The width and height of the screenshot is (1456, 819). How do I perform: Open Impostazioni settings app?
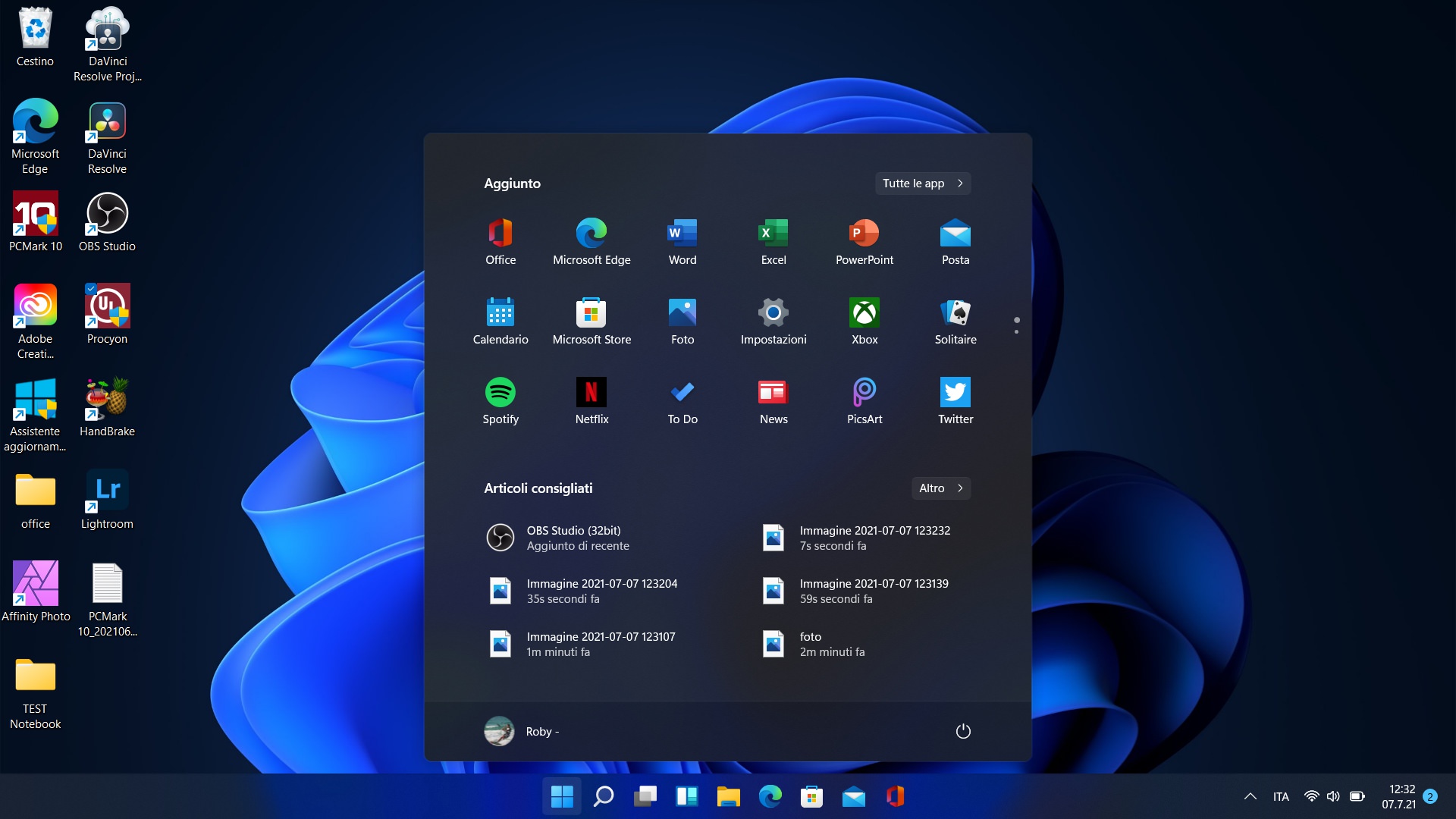773,322
